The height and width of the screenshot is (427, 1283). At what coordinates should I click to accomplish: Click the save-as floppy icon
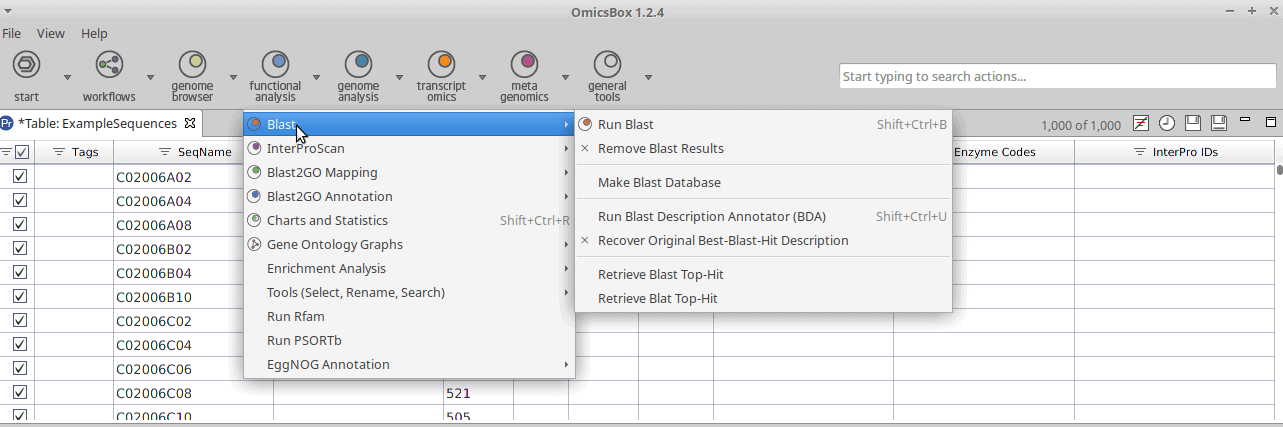point(1219,124)
